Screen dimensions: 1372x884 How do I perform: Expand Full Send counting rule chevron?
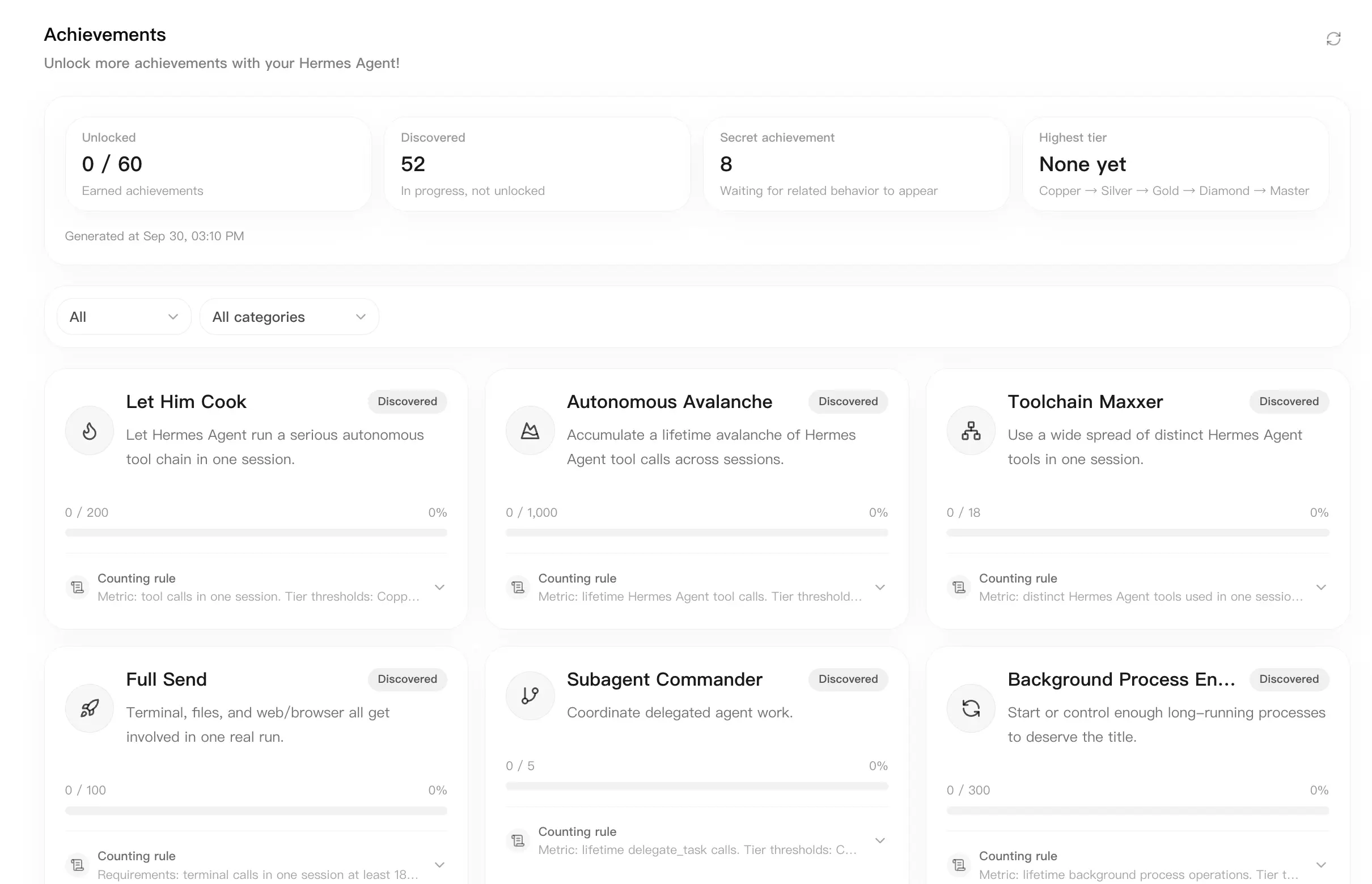tap(439, 865)
